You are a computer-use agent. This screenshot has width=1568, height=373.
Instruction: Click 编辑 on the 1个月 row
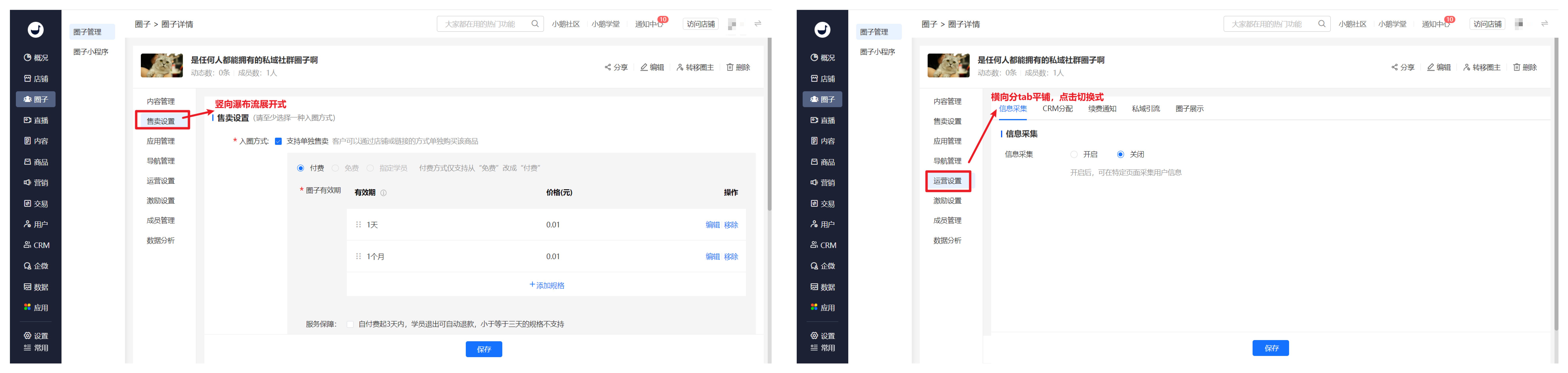pos(713,257)
